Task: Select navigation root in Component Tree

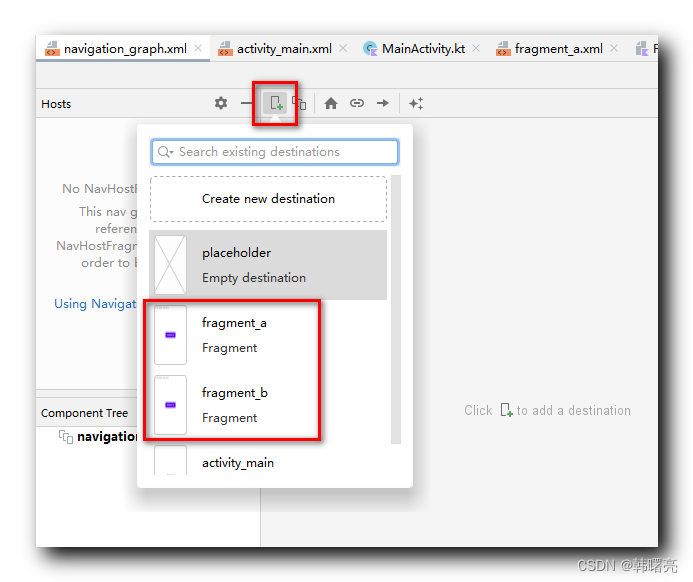Action: (x=98, y=437)
